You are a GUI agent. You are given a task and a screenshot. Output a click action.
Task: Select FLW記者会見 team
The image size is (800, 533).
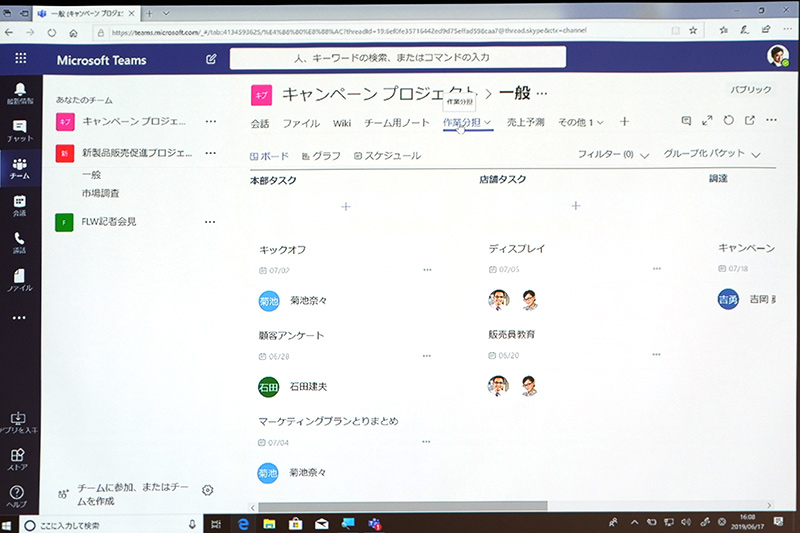coord(109,222)
